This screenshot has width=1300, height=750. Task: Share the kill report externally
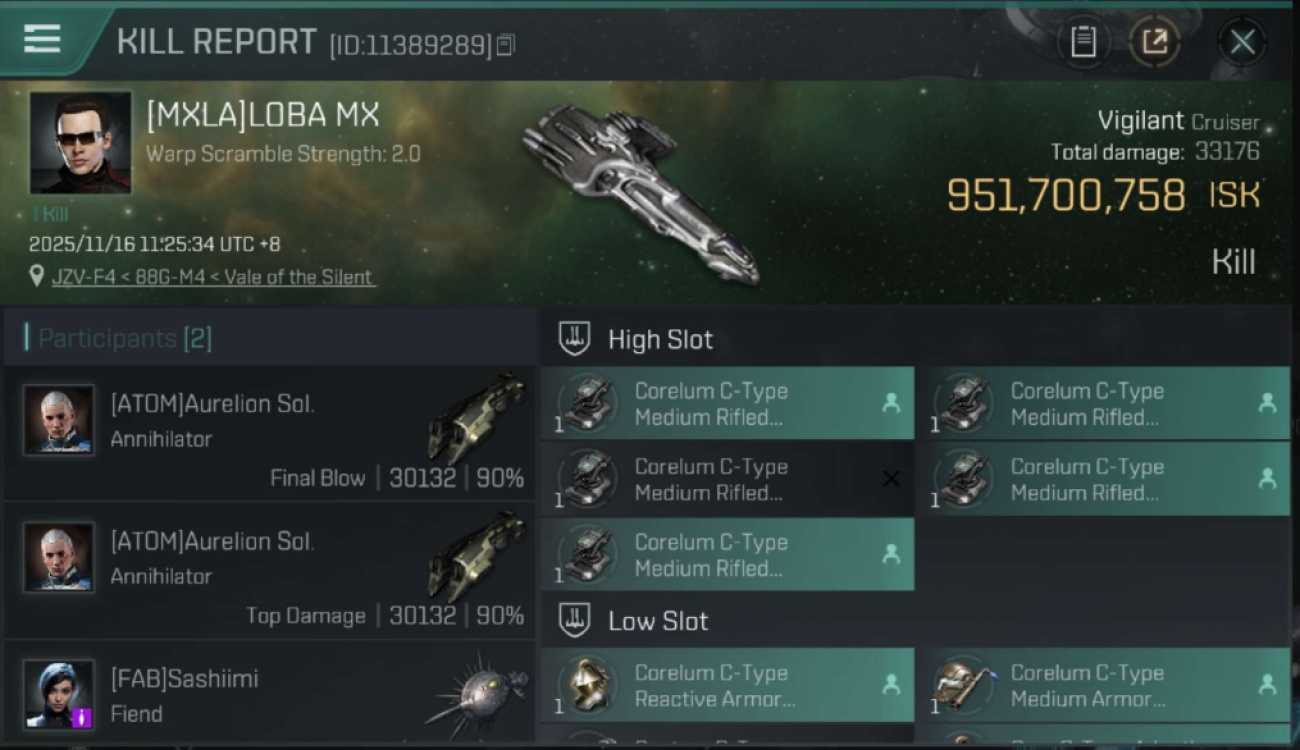pos(1154,42)
